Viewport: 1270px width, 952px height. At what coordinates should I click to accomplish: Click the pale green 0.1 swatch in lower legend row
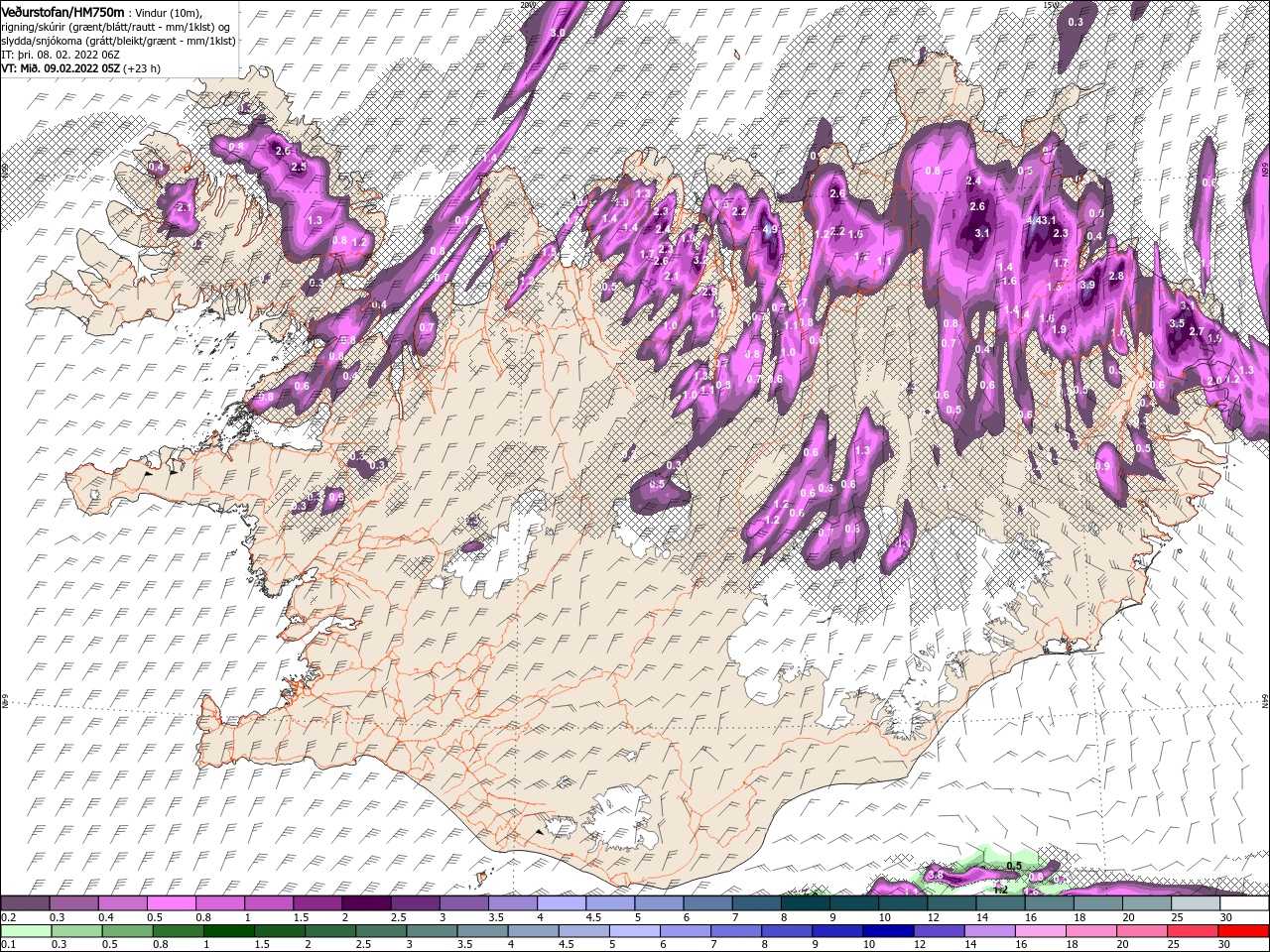coord(25,930)
